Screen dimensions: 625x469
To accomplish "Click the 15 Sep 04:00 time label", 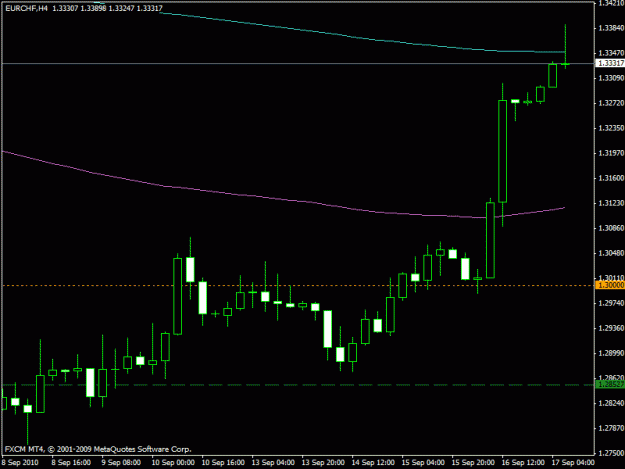I will point(423,462).
